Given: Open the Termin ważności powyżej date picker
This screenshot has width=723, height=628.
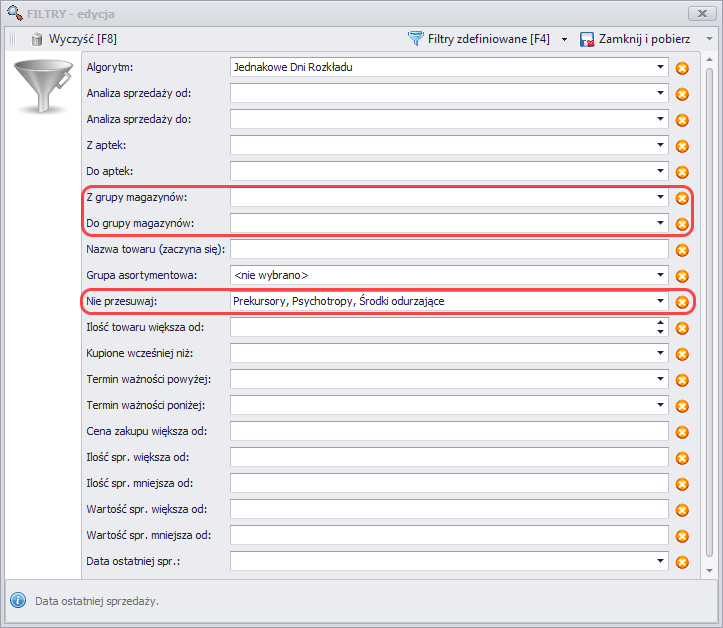Looking at the screenshot, I should click(660, 379).
